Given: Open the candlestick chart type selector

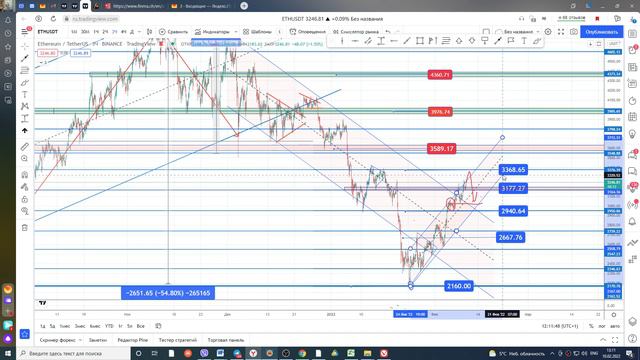Looking at the screenshot, I should (x=149, y=32).
